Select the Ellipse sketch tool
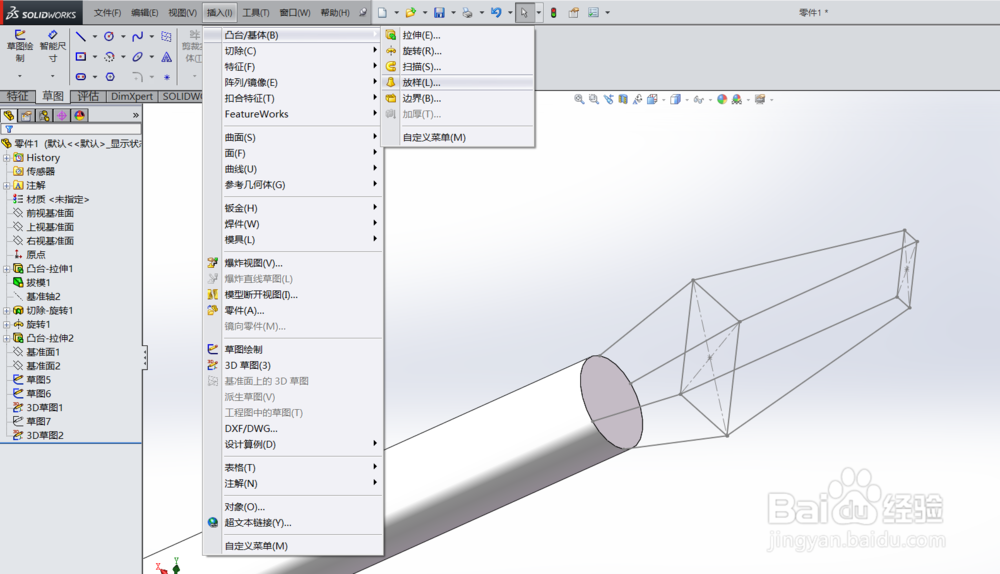This screenshot has height=574, width=1000. pos(137,57)
